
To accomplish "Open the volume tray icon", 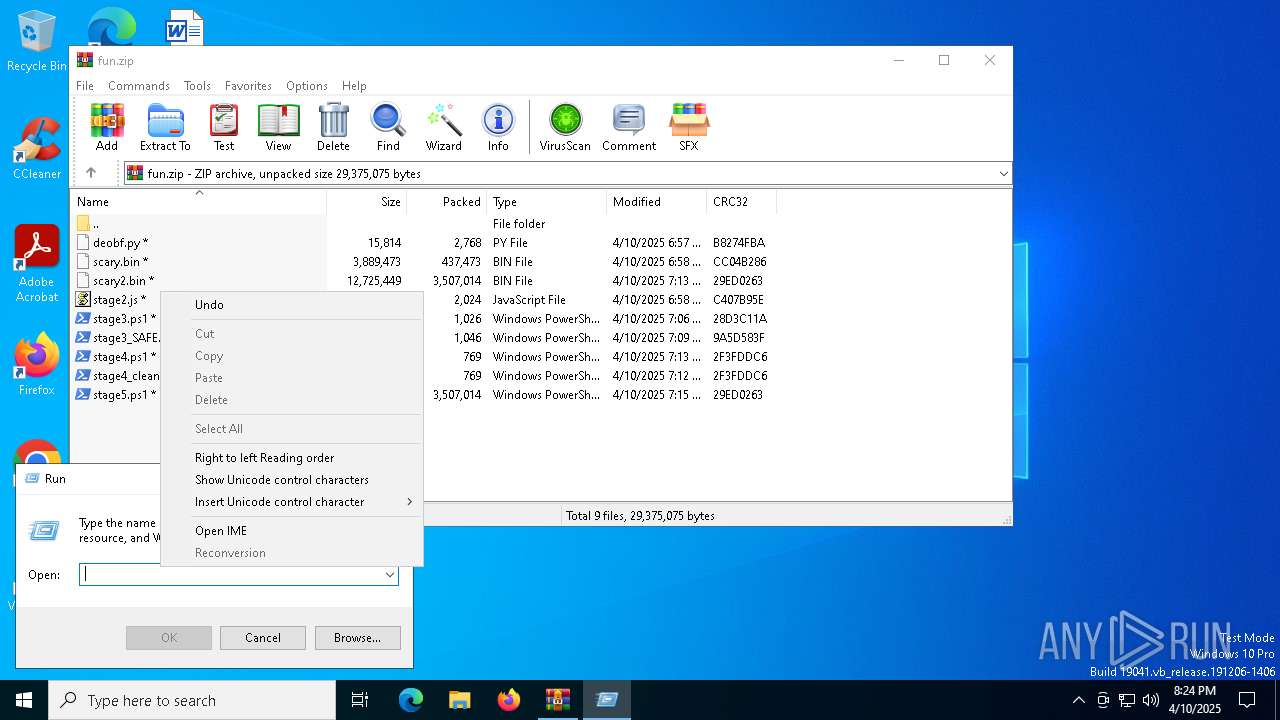I will [1151, 700].
